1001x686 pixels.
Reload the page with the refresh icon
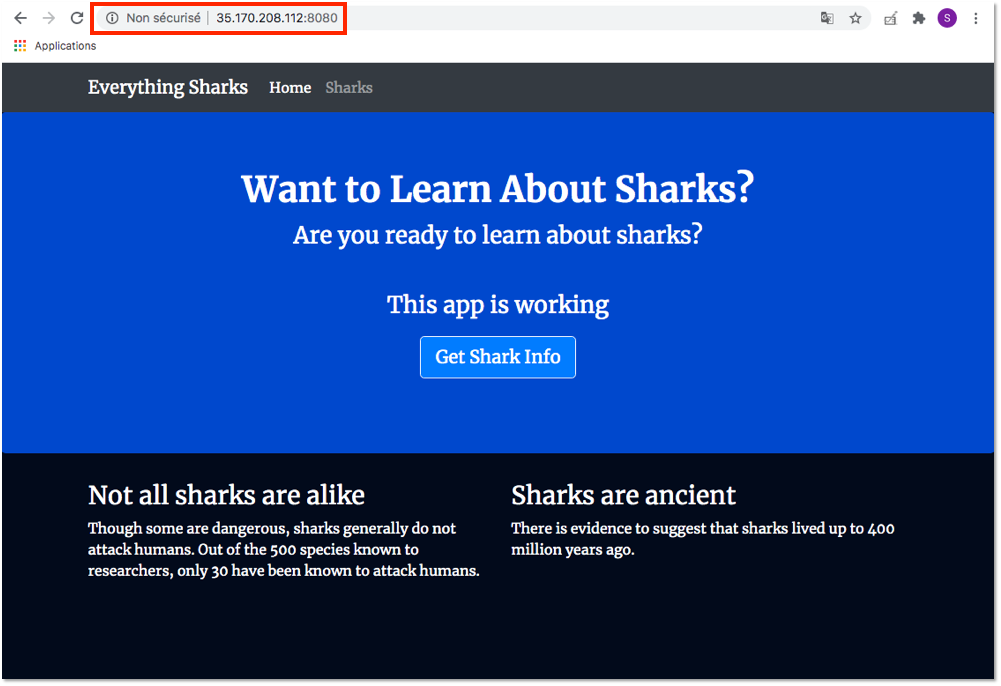tap(77, 18)
